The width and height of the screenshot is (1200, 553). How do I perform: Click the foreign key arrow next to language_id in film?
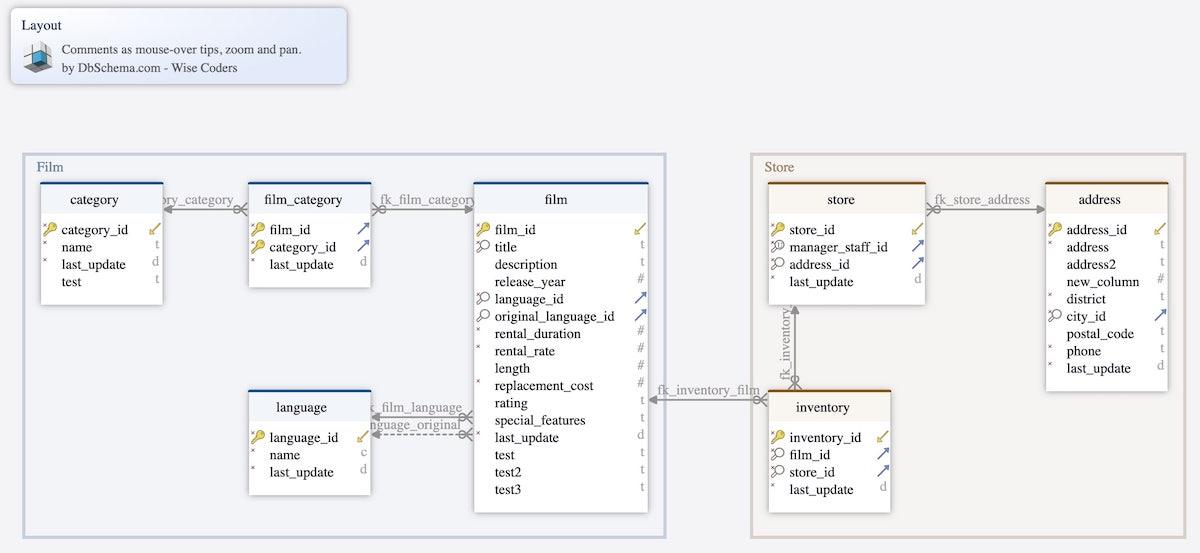tap(640, 299)
